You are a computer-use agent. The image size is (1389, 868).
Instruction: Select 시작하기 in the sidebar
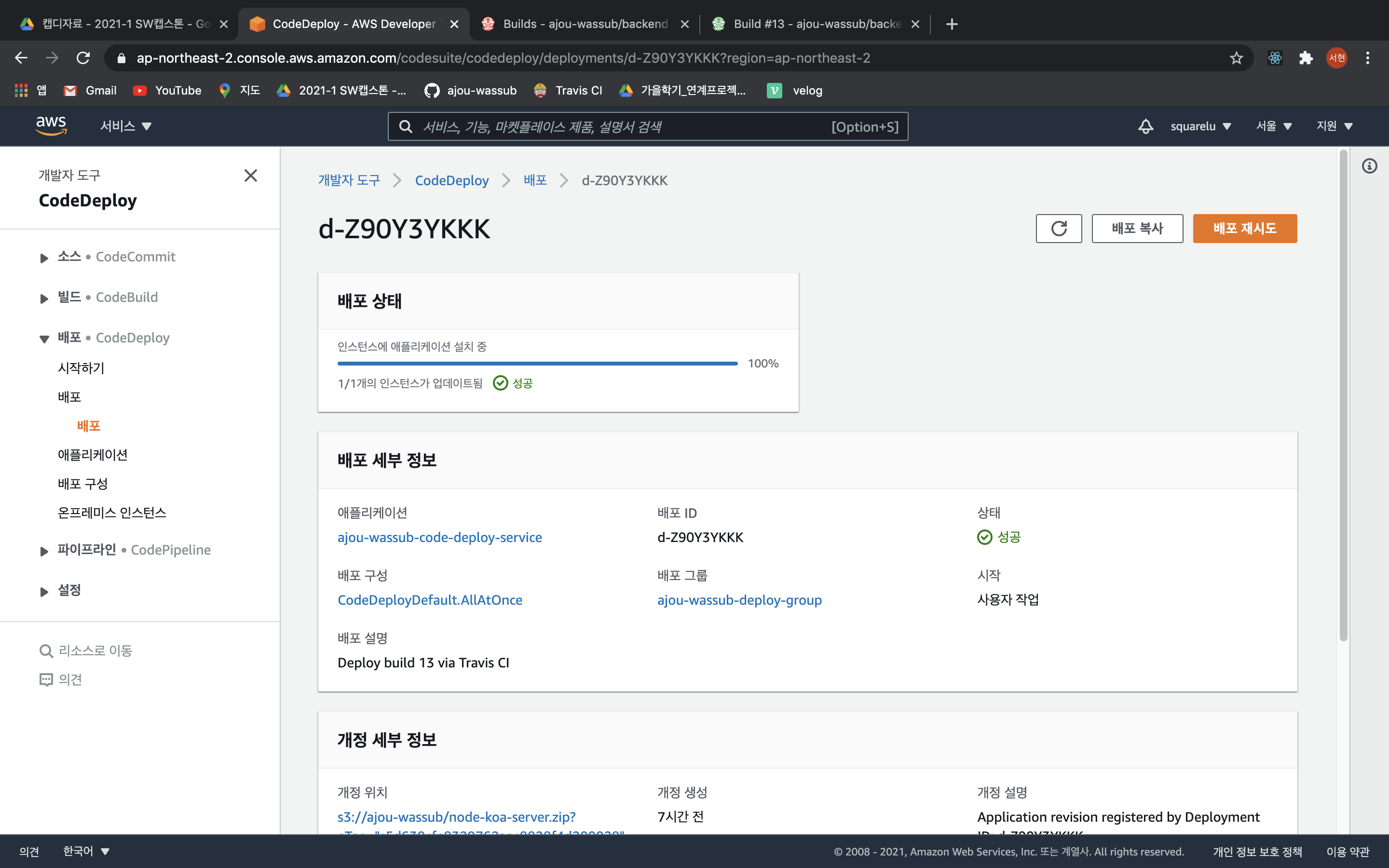pos(81,367)
